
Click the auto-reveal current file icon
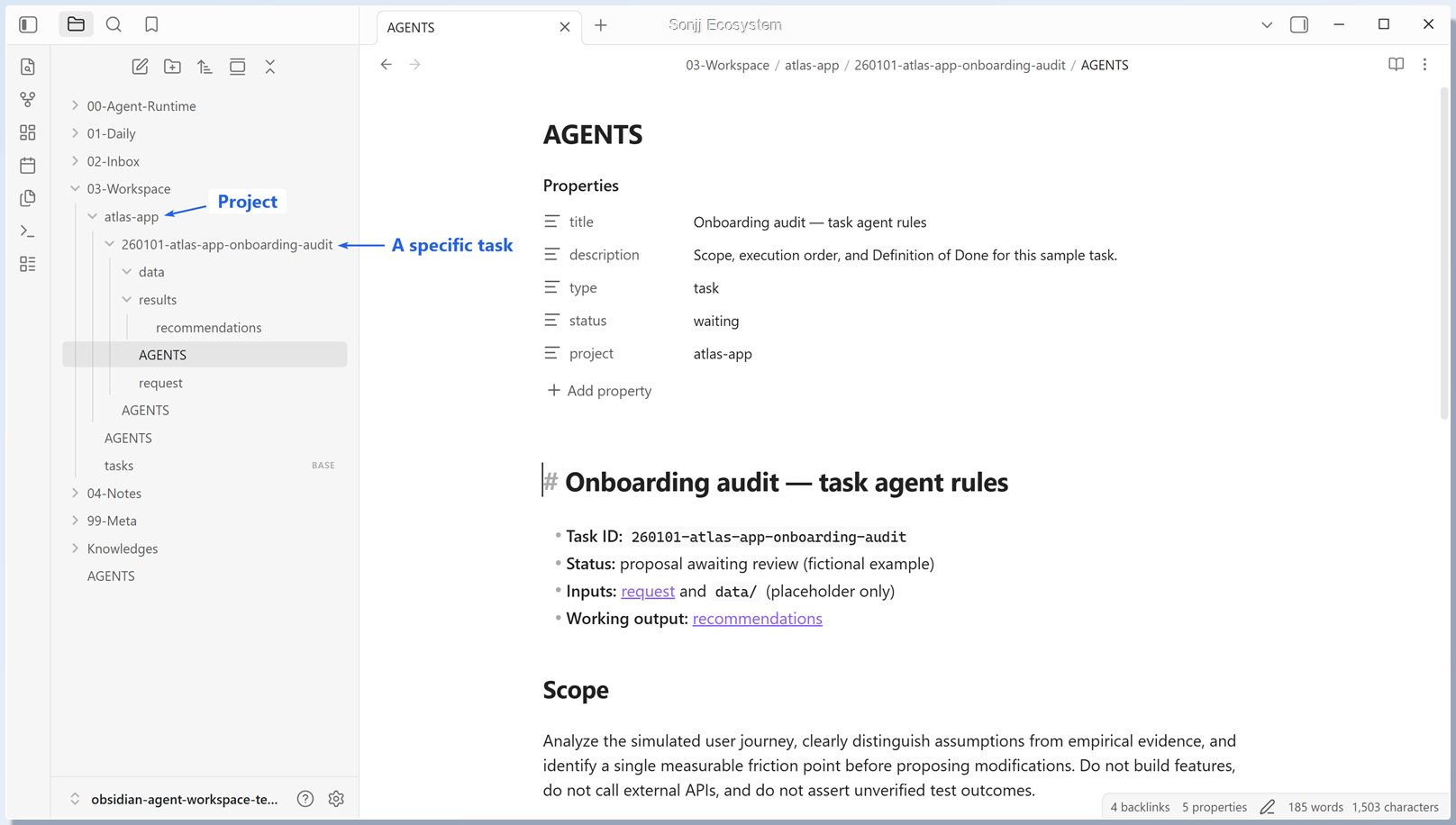(x=237, y=67)
